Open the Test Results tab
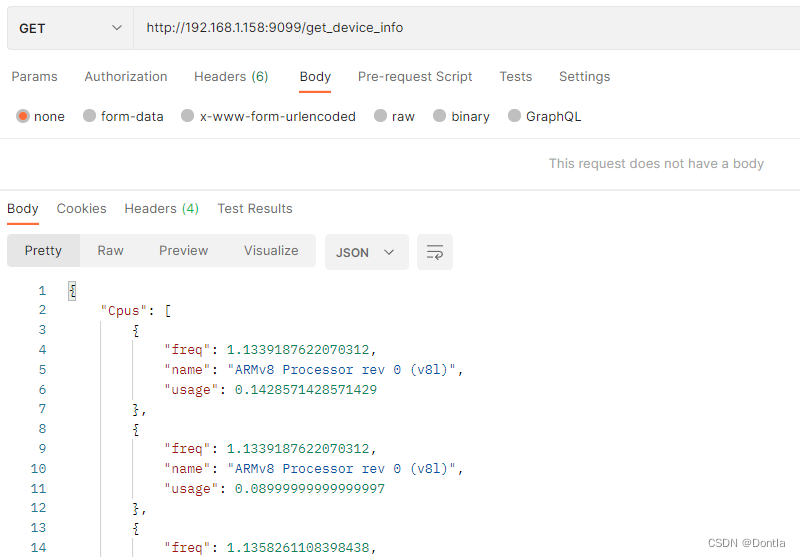Viewport: 800px width, 557px height. pos(255,209)
